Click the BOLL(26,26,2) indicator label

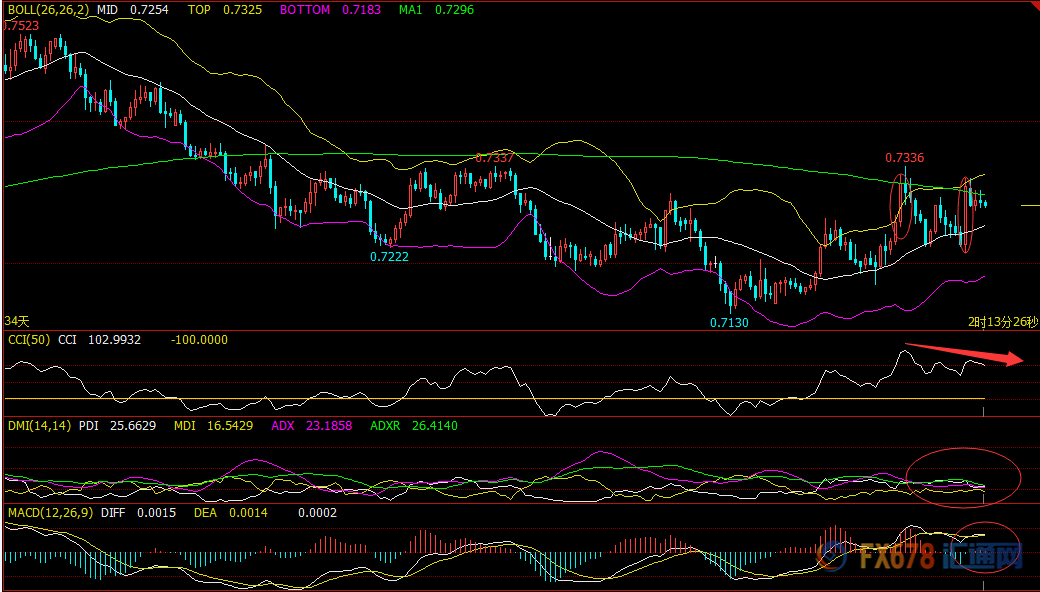(47, 9)
